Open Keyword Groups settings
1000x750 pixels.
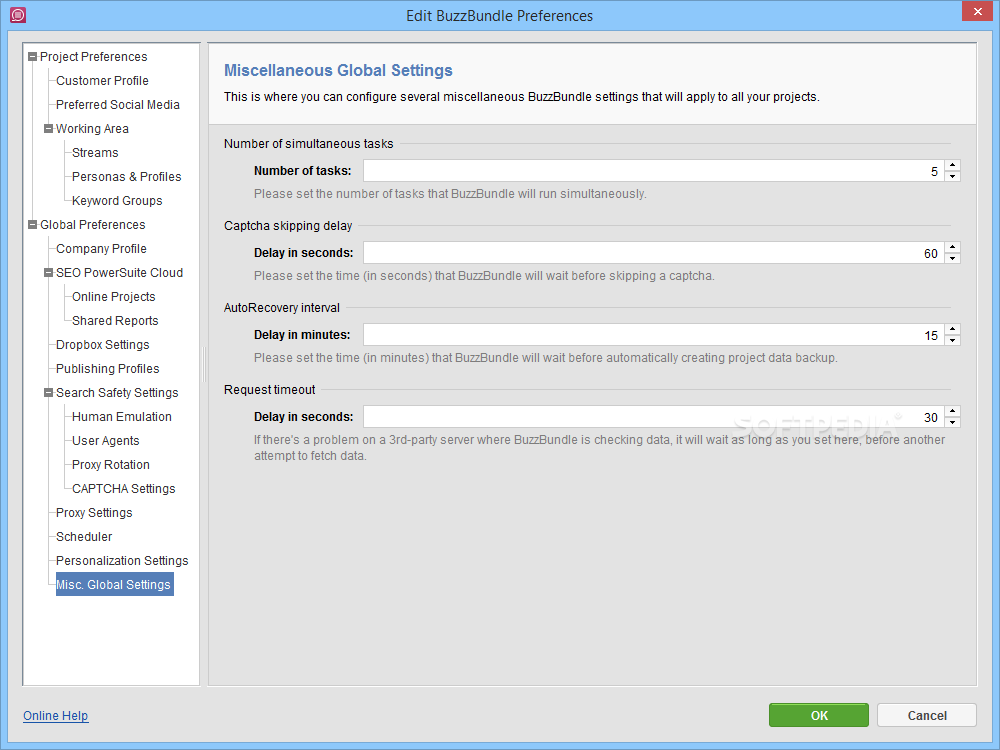[x=117, y=201]
